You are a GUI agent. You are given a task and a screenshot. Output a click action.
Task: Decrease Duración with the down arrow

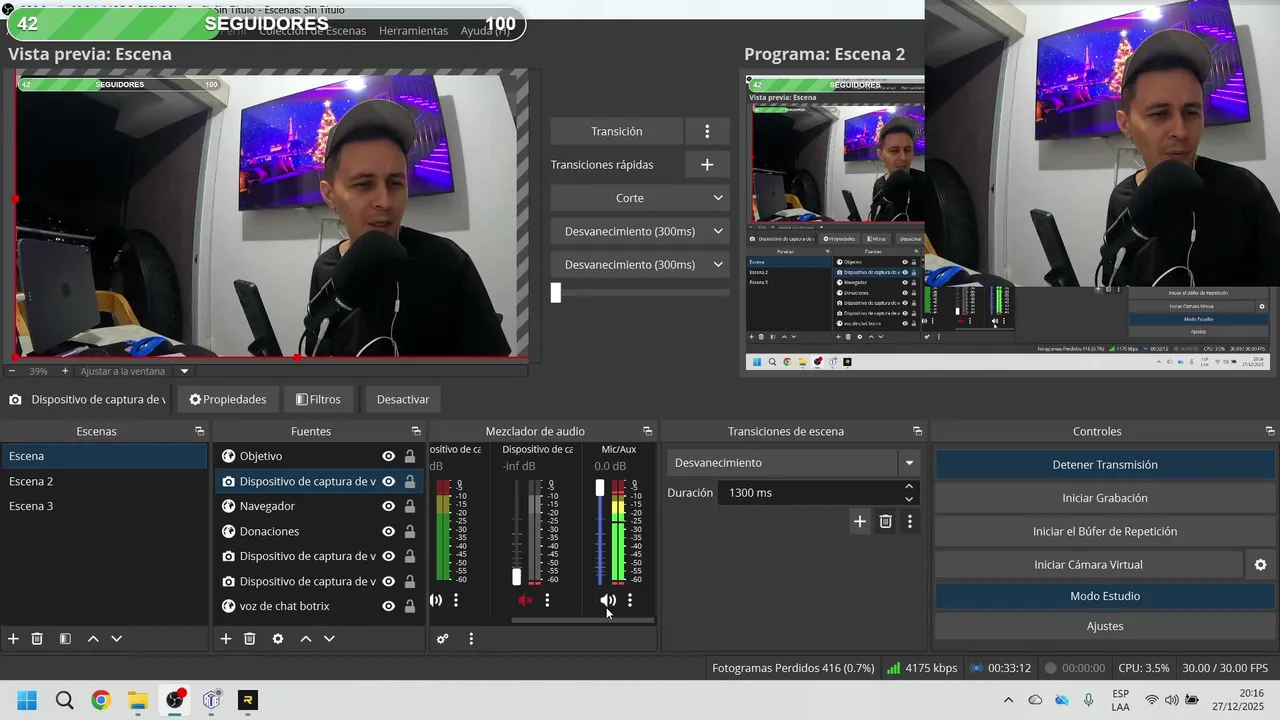pos(909,498)
